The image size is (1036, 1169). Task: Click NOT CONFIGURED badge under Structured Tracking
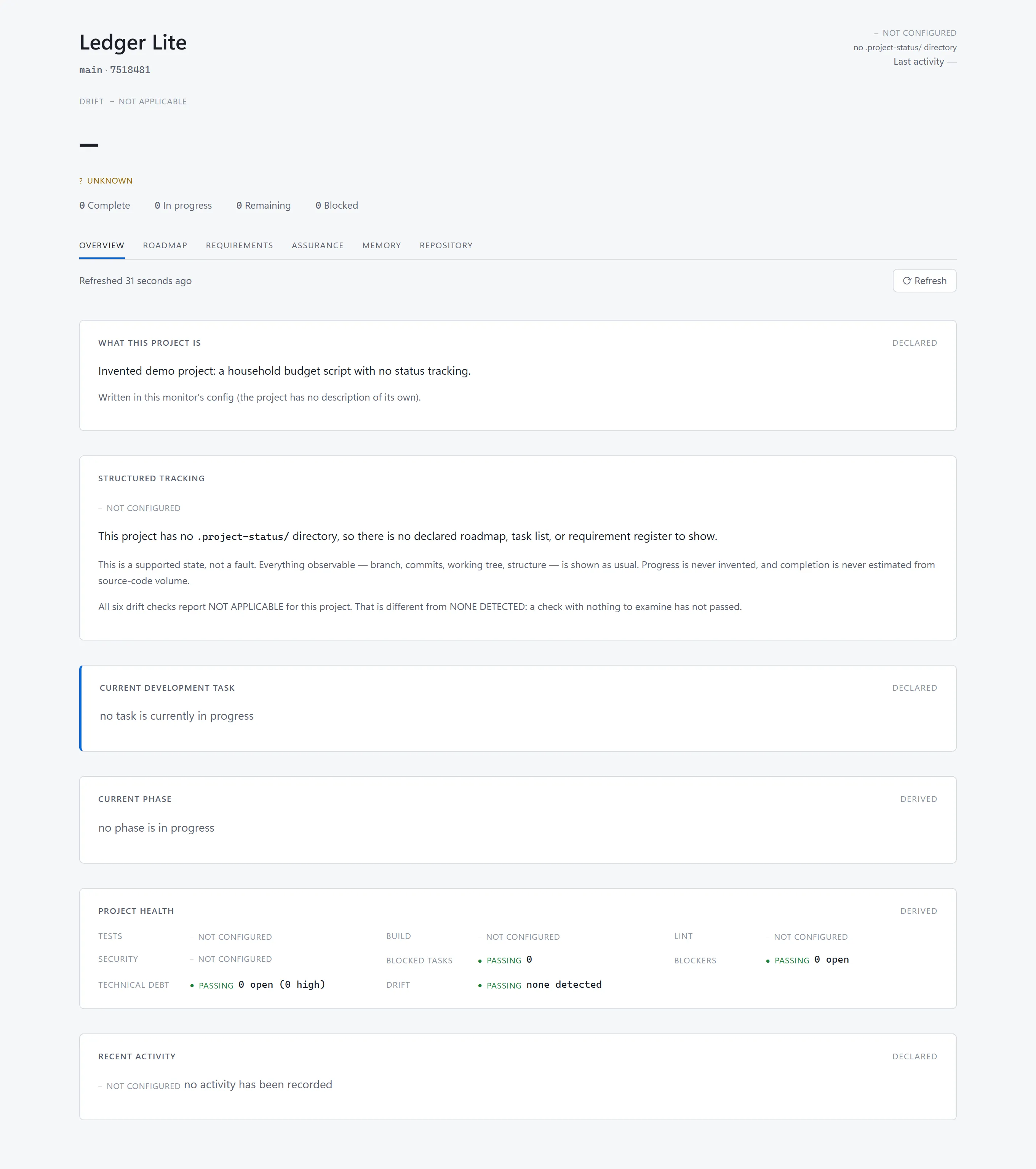(139, 508)
